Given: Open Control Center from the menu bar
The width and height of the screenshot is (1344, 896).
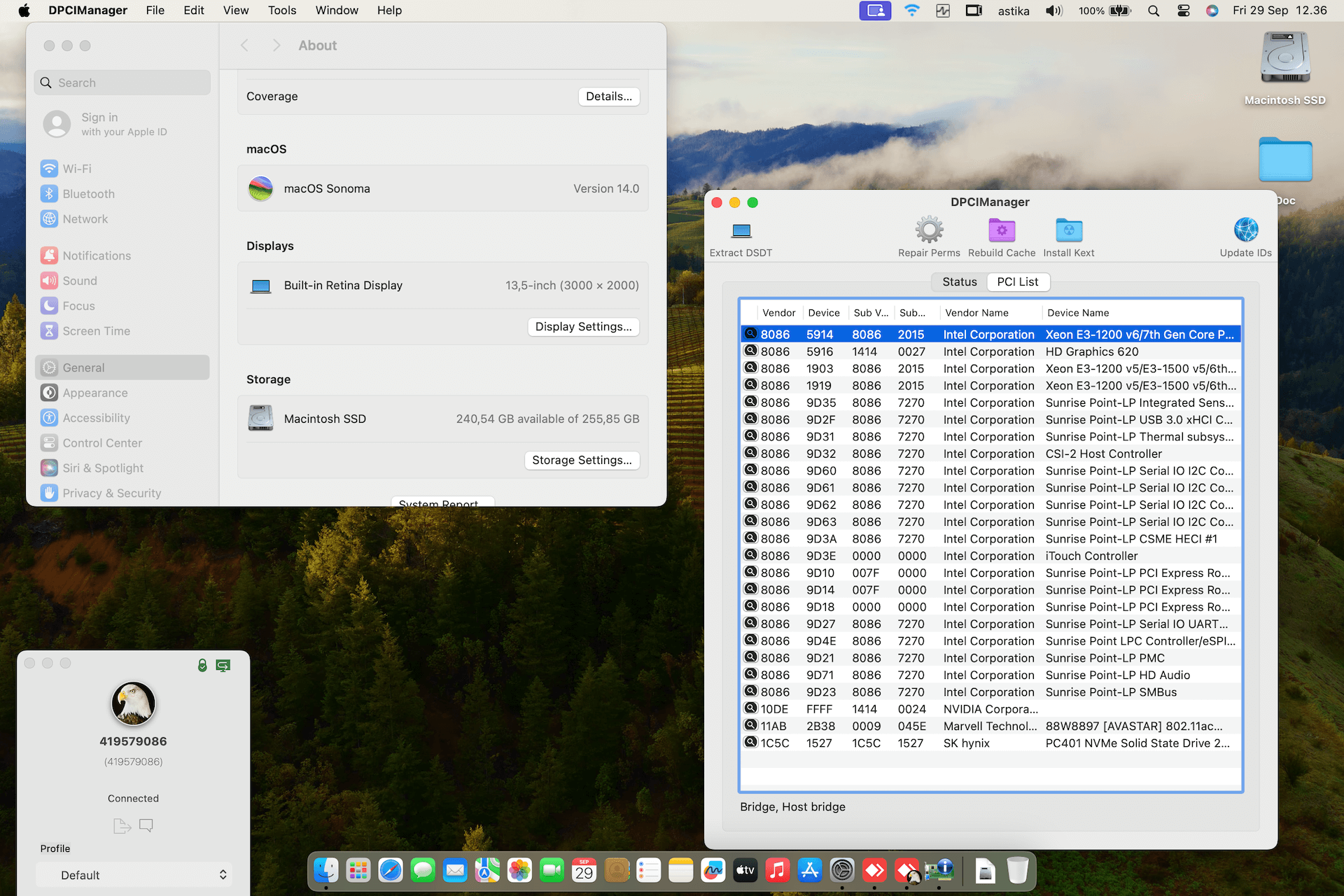Looking at the screenshot, I should (1184, 10).
